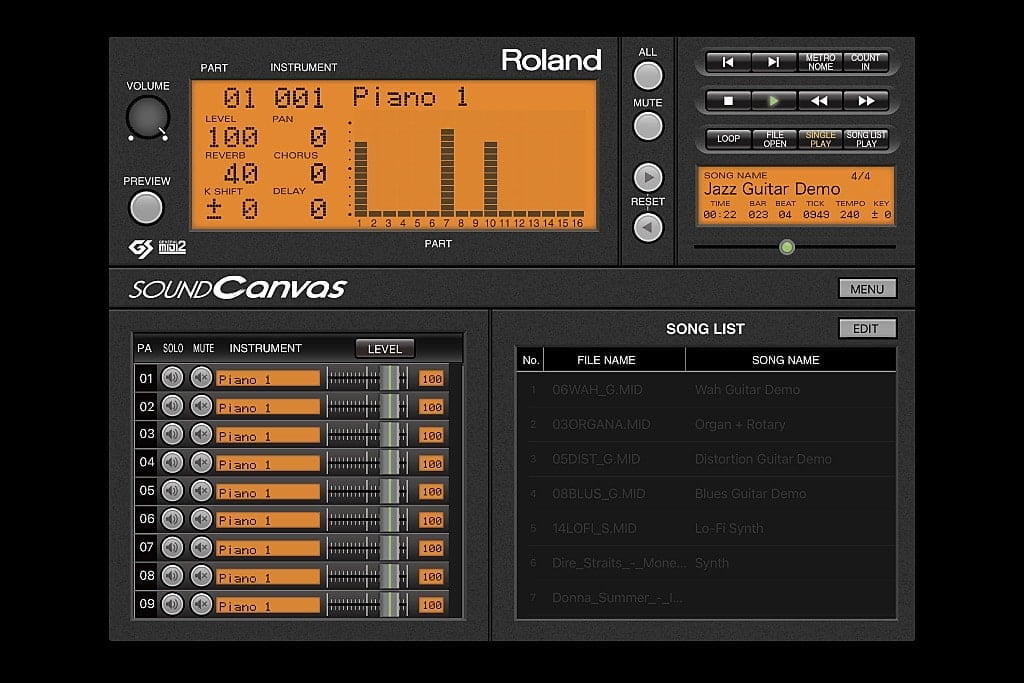Click the fast-forward button

[866, 101]
